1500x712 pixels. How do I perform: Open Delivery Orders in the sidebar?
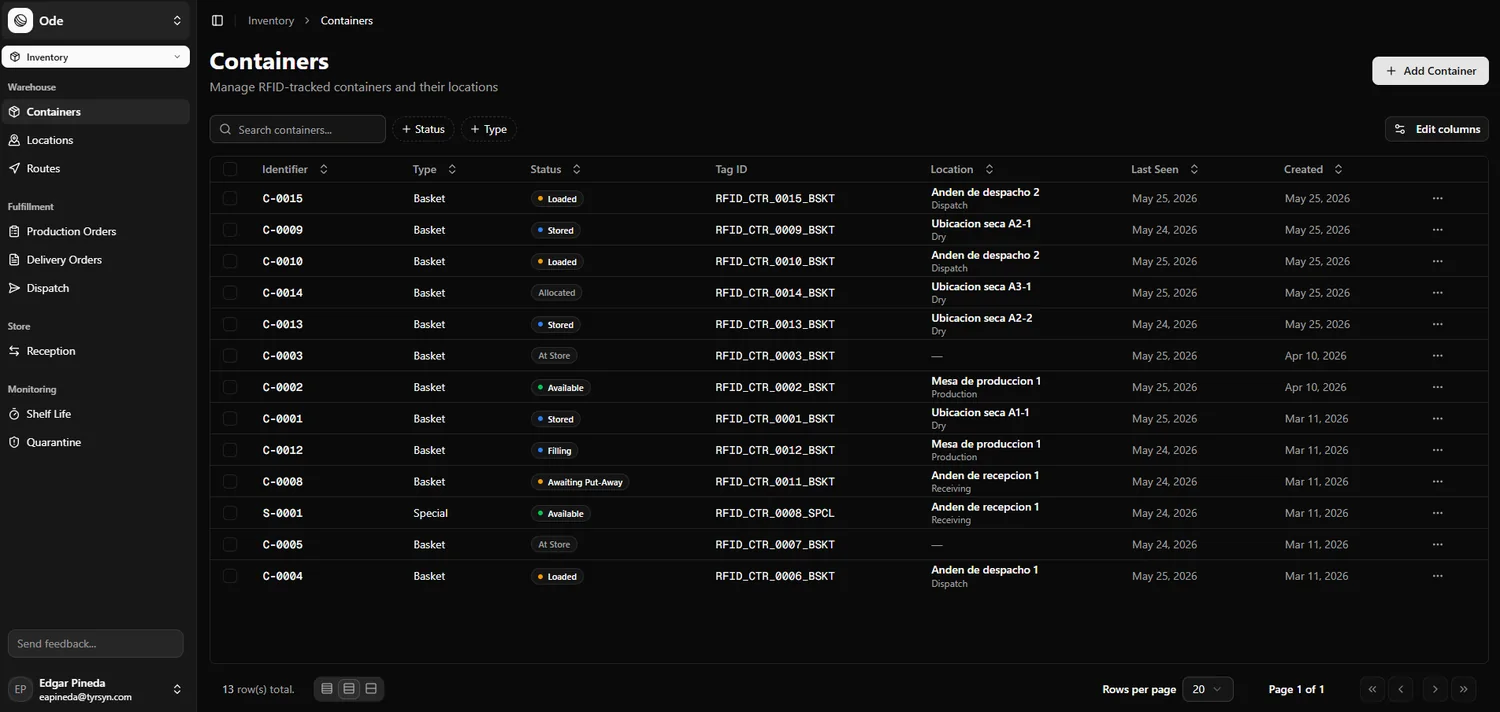pos(95,259)
